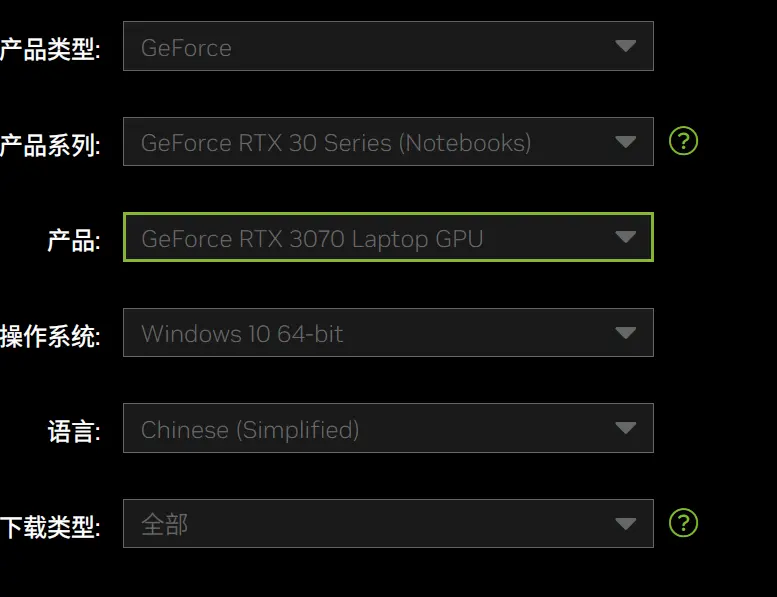
Task: Click the 产品类型 label
Action: (50, 49)
